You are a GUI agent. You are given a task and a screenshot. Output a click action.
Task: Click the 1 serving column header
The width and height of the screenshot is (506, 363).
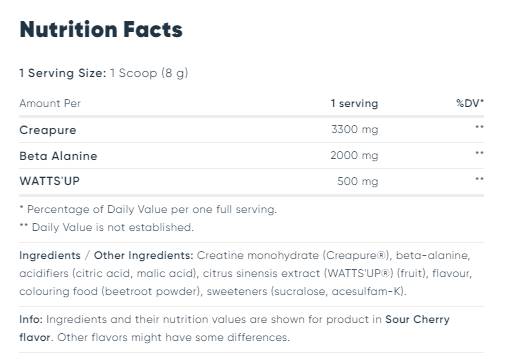click(x=354, y=103)
